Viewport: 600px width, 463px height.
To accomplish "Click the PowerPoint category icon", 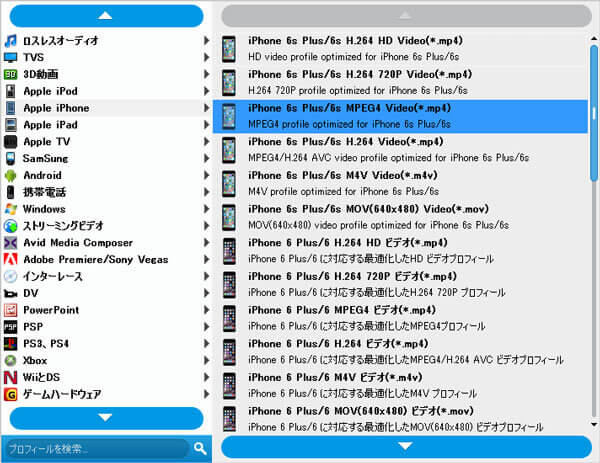I will [x=11, y=310].
